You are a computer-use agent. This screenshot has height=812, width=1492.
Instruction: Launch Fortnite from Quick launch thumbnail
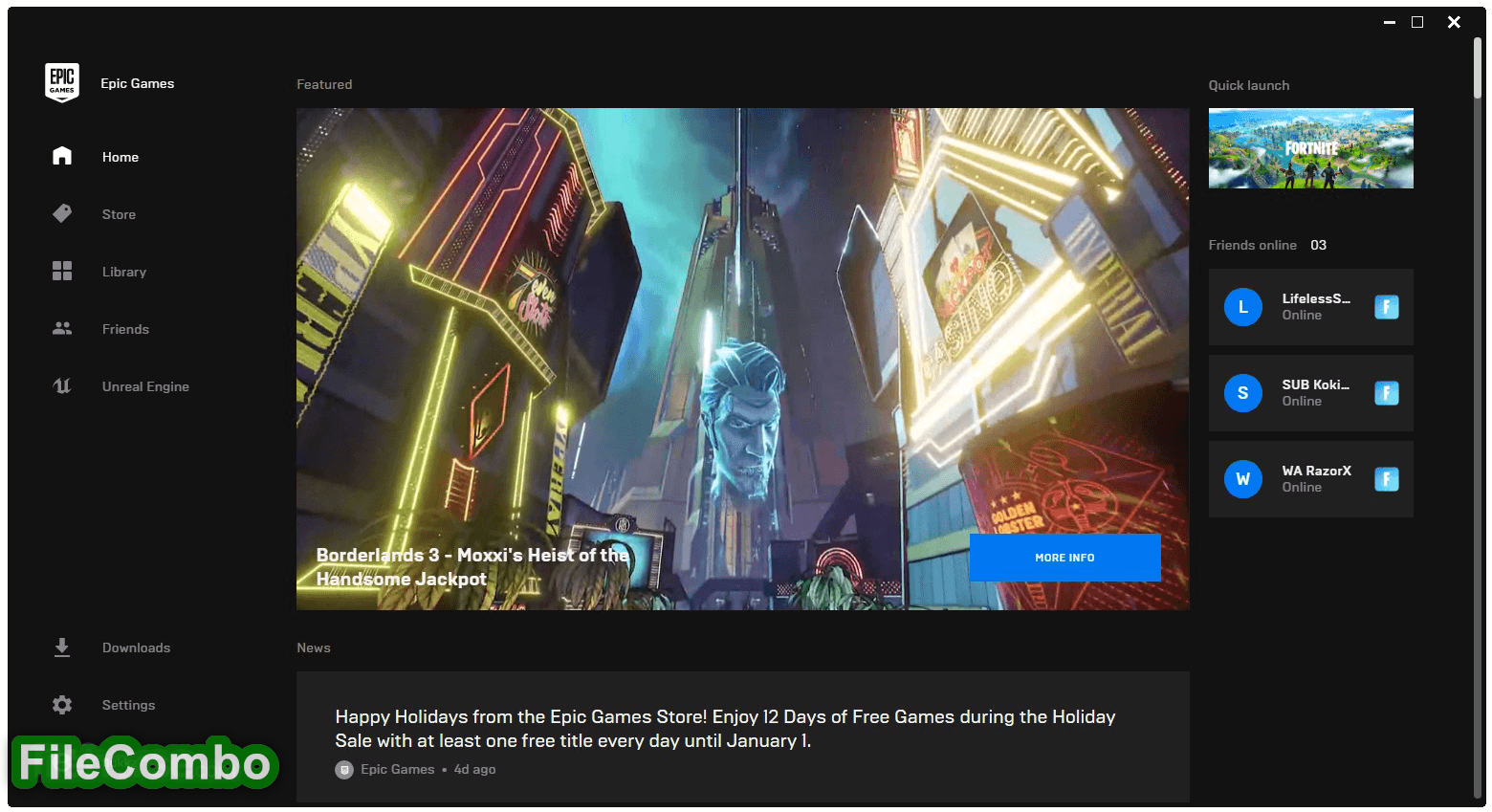tap(1310, 148)
